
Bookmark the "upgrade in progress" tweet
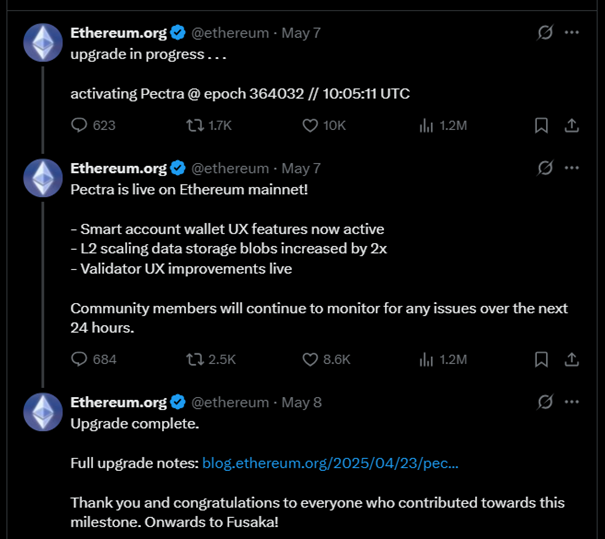[541, 125]
